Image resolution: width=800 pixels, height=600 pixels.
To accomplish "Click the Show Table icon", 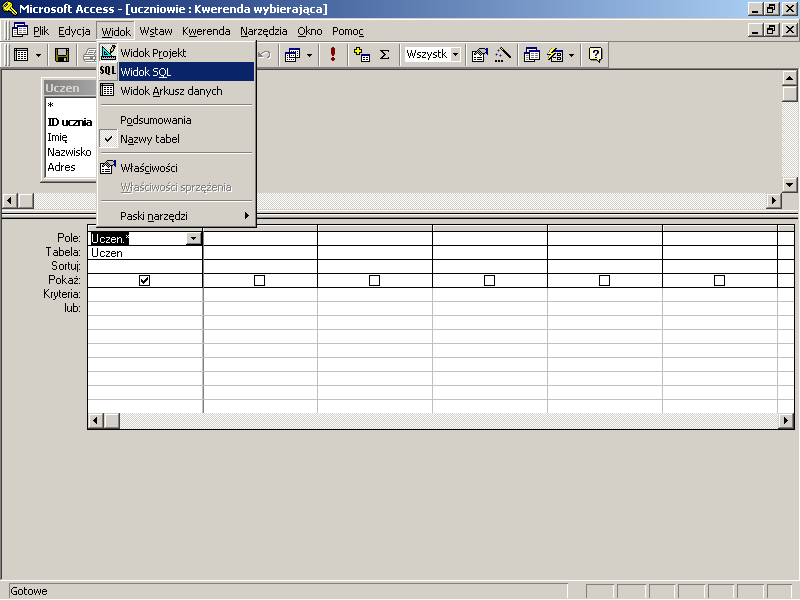I will 362,55.
